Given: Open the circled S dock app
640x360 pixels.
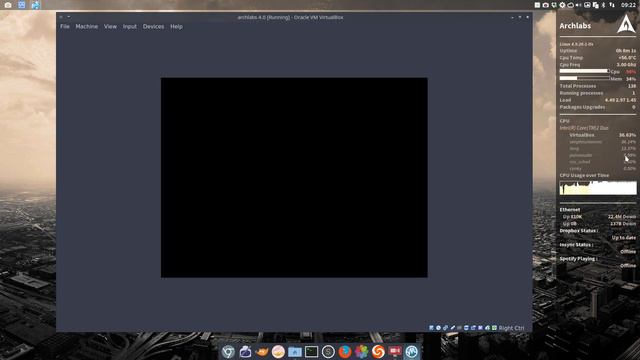Looking at the screenshot, I should point(328,351).
